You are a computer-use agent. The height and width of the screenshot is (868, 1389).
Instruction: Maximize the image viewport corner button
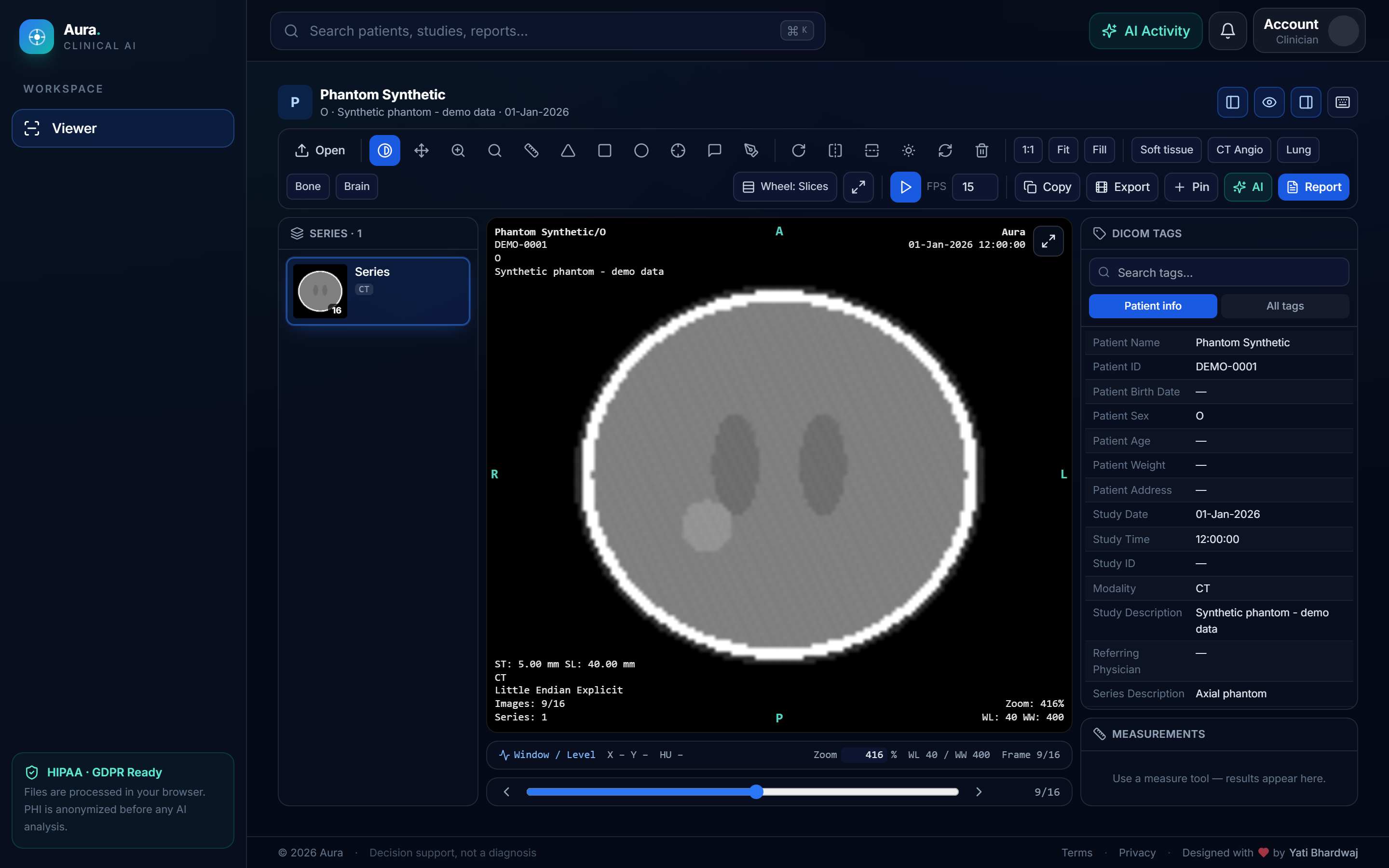tap(1049, 241)
